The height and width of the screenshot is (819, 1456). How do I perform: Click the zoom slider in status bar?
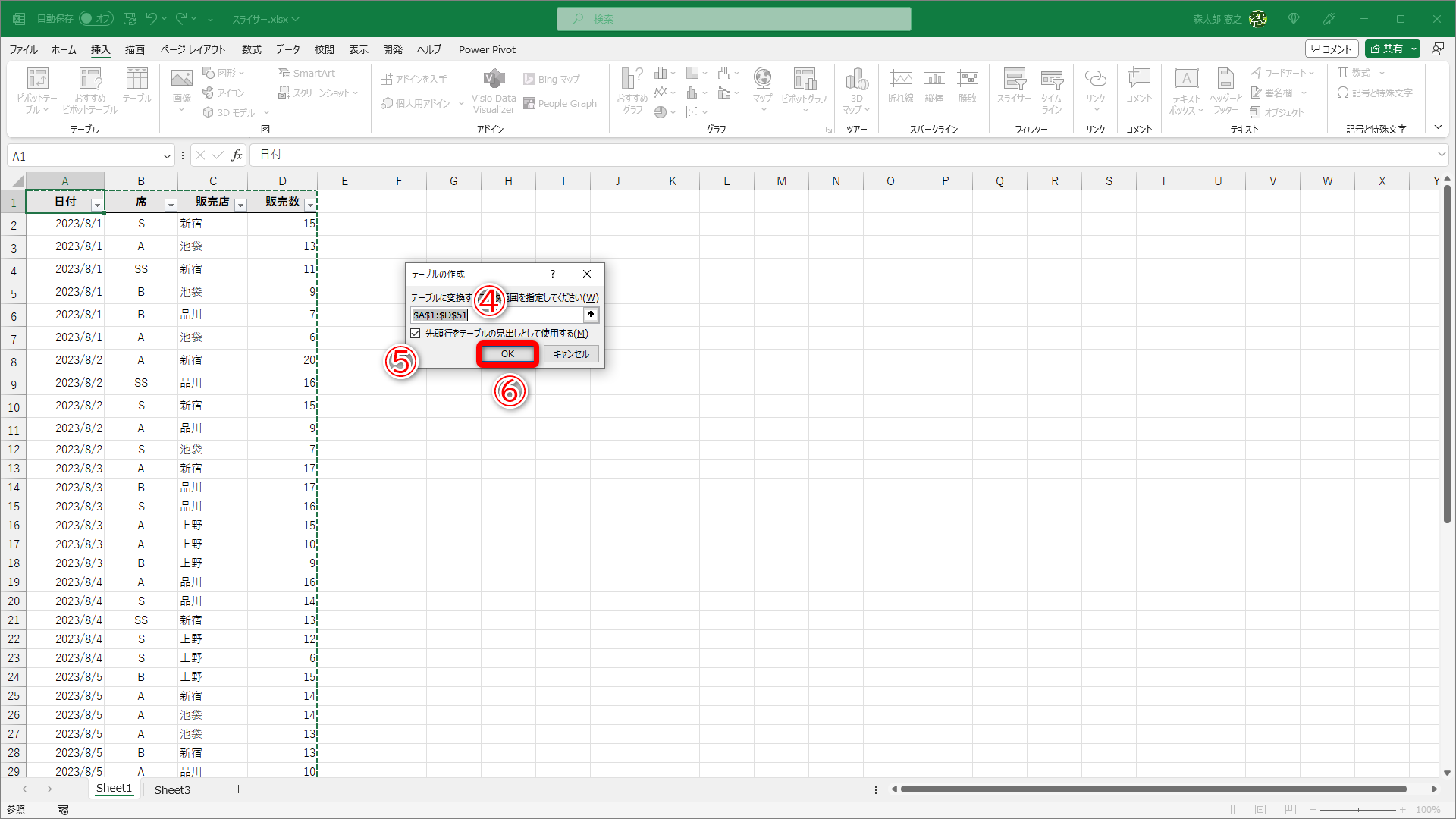(x=1357, y=810)
